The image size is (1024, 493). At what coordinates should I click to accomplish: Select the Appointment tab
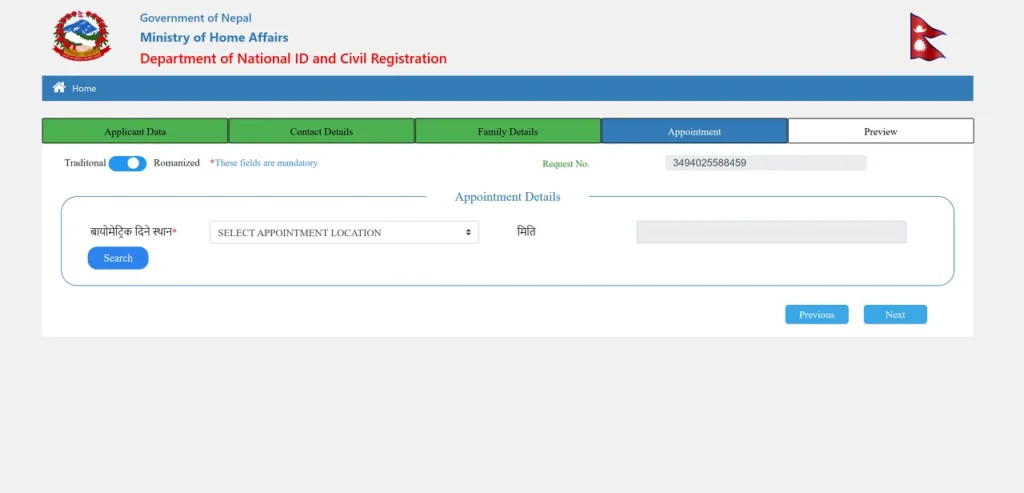click(x=694, y=131)
